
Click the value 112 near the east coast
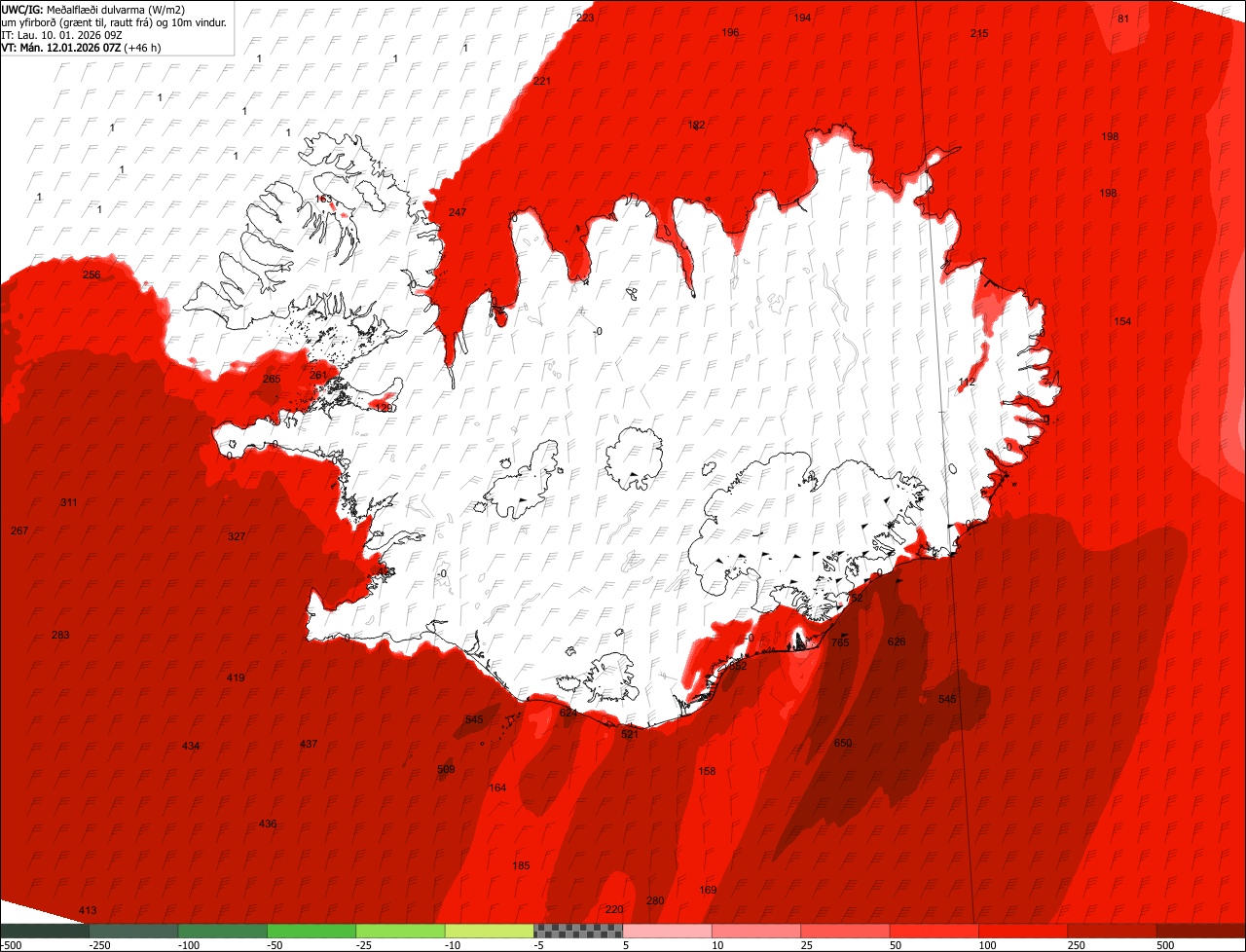(x=967, y=383)
